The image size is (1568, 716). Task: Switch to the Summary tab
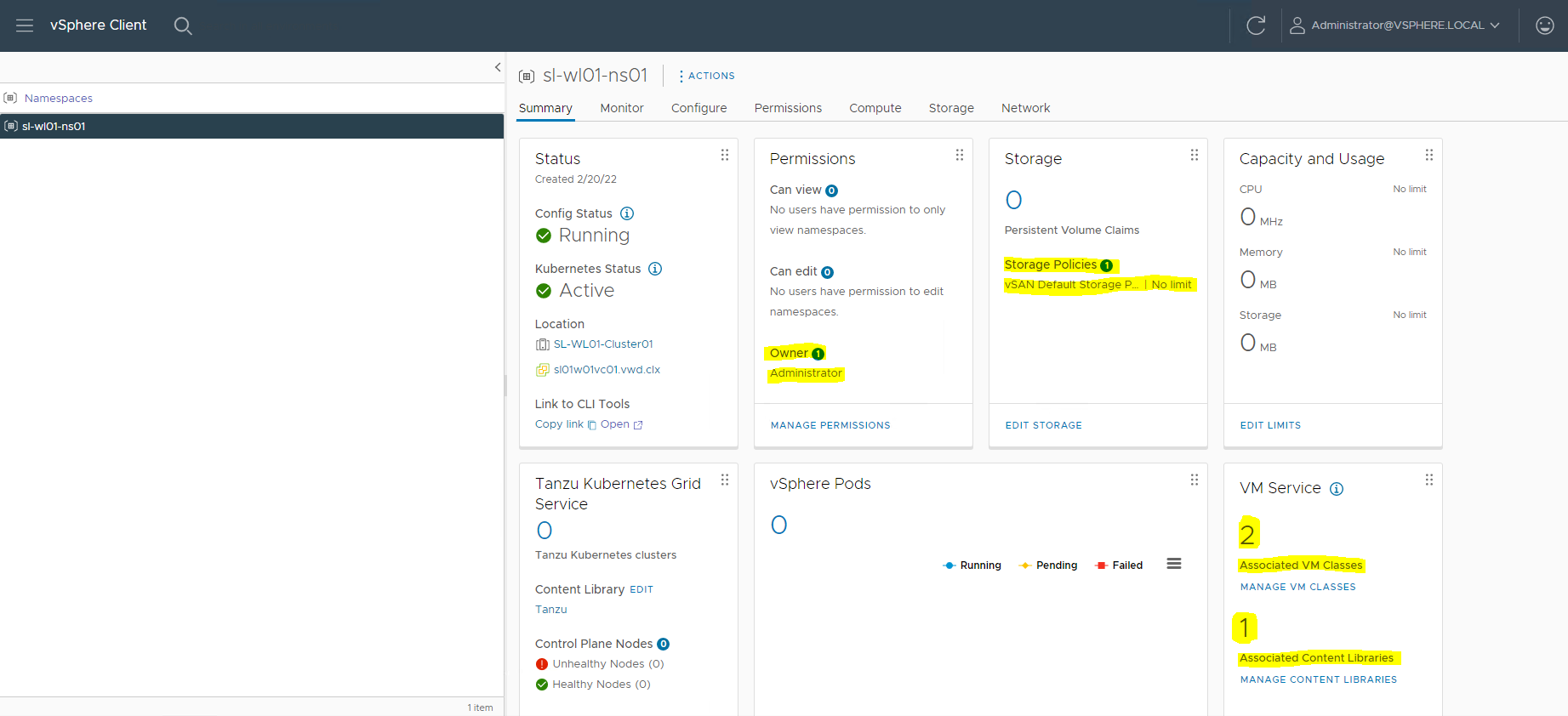click(x=545, y=108)
